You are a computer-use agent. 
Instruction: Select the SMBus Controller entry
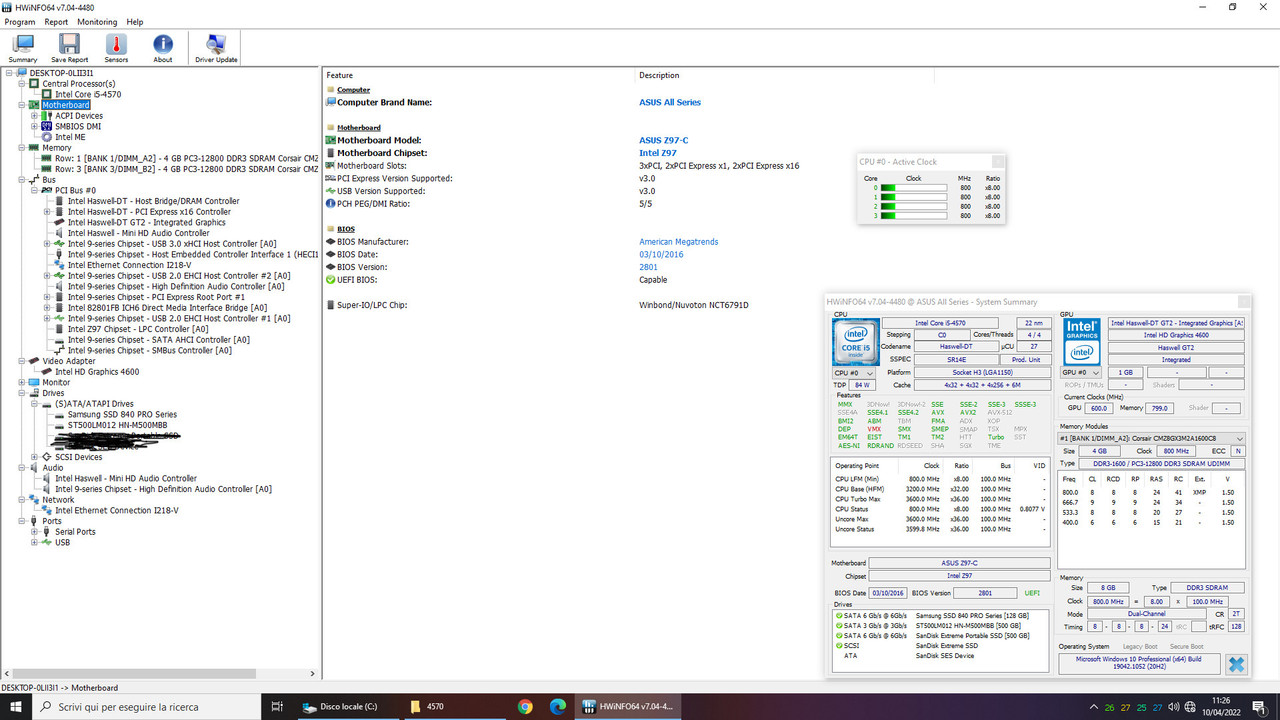(x=149, y=351)
